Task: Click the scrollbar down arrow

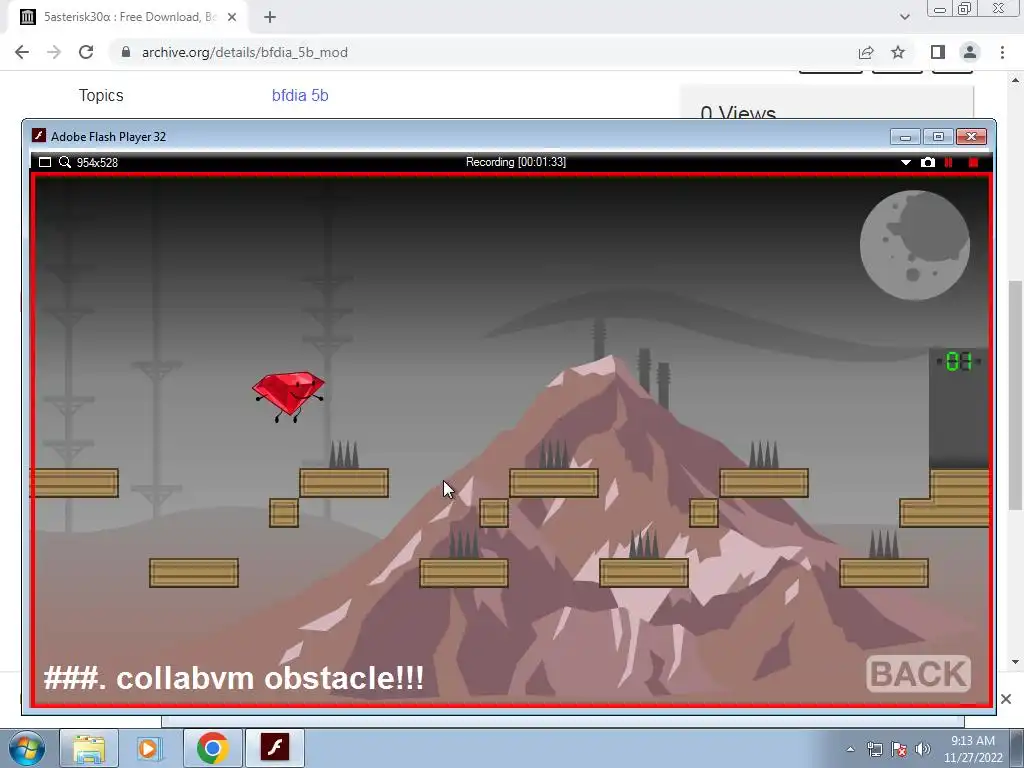Action: [x=1016, y=662]
